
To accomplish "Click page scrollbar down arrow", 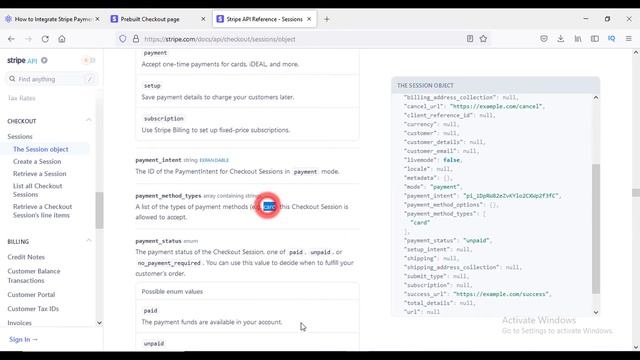I will pos(636,347).
